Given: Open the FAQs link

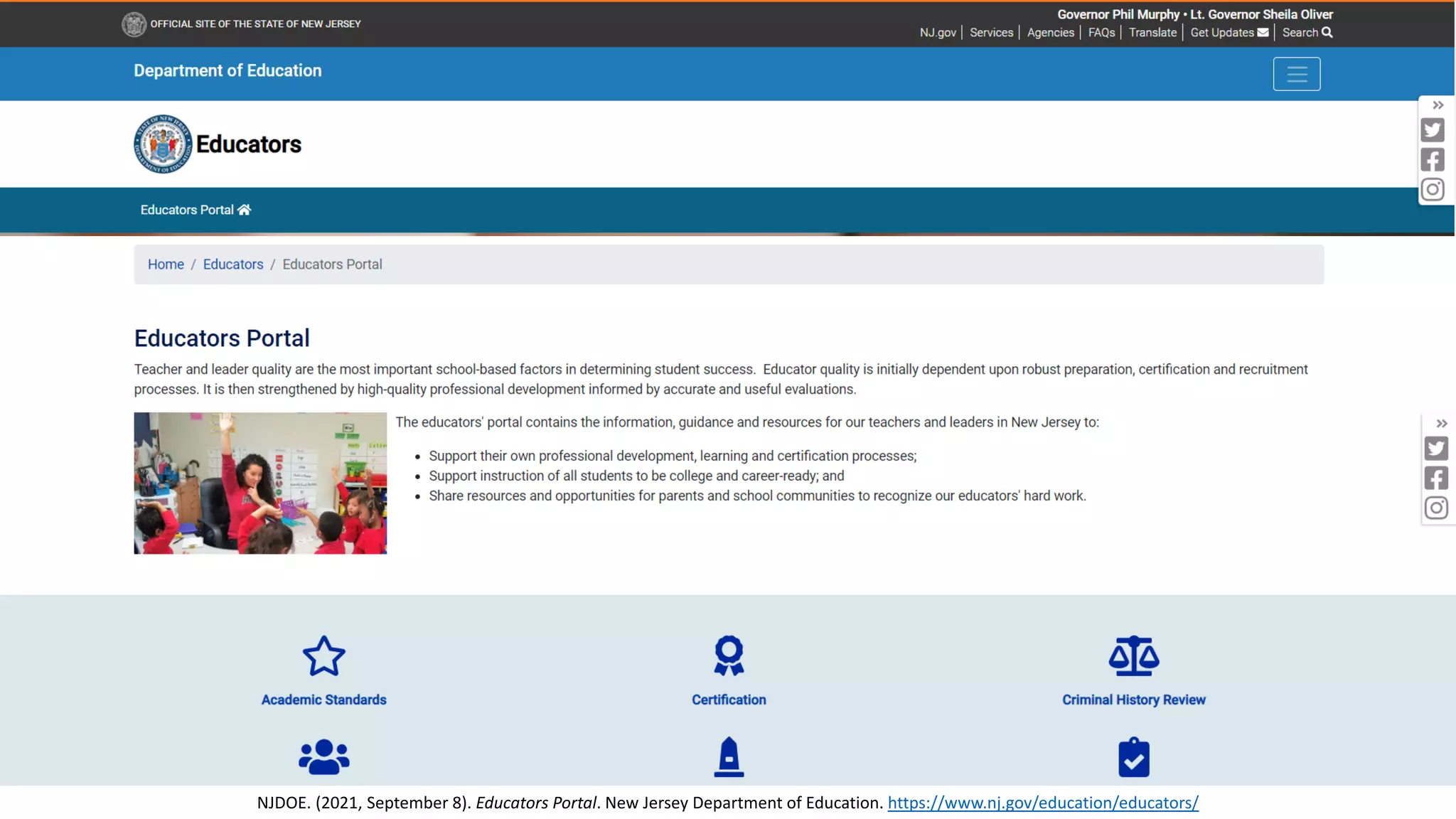Looking at the screenshot, I should (1101, 33).
